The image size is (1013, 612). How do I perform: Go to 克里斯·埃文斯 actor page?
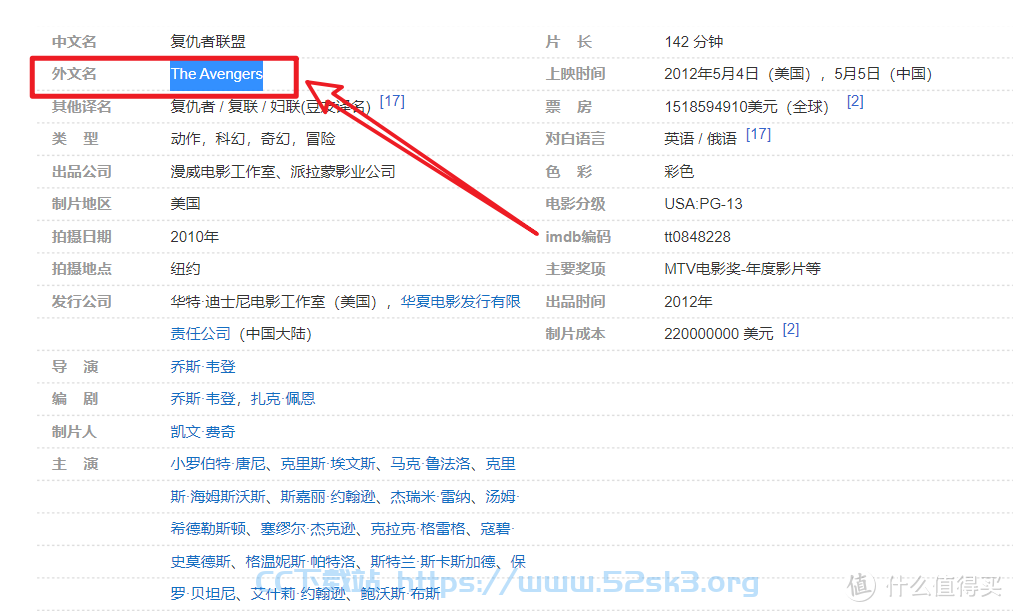click(x=328, y=464)
